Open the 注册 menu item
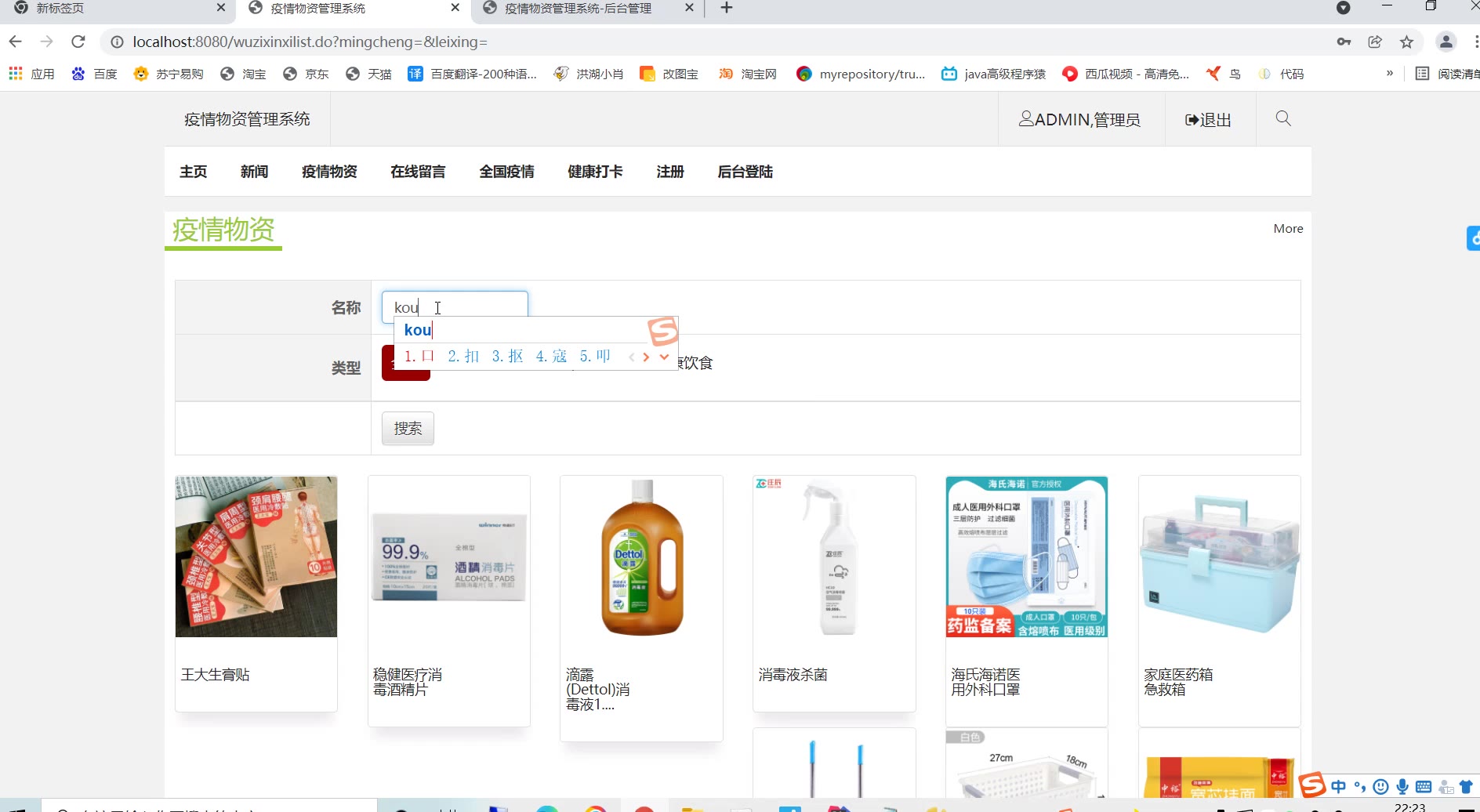 click(x=671, y=172)
